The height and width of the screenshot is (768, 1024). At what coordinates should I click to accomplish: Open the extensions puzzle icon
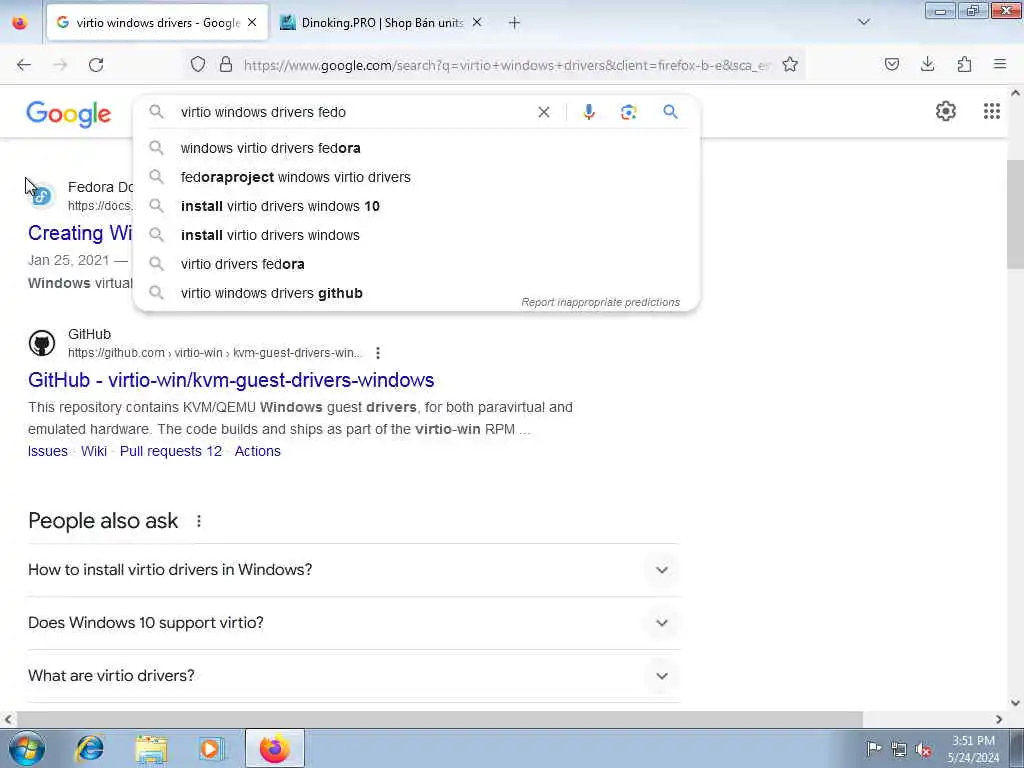click(x=964, y=64)
